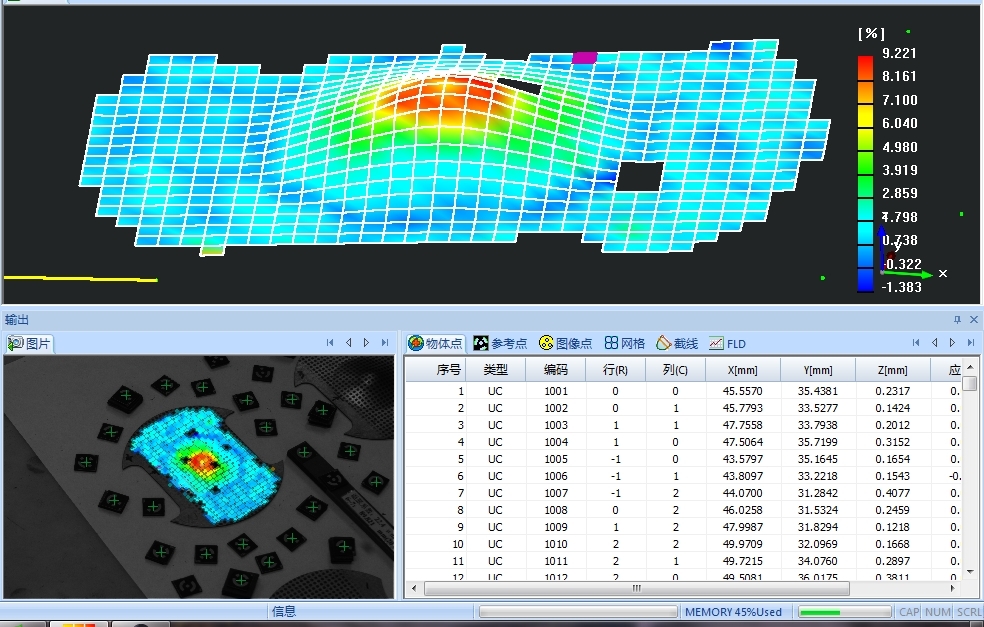Jump to first tab in image panel
984x627 pixels.
(330, 343)
